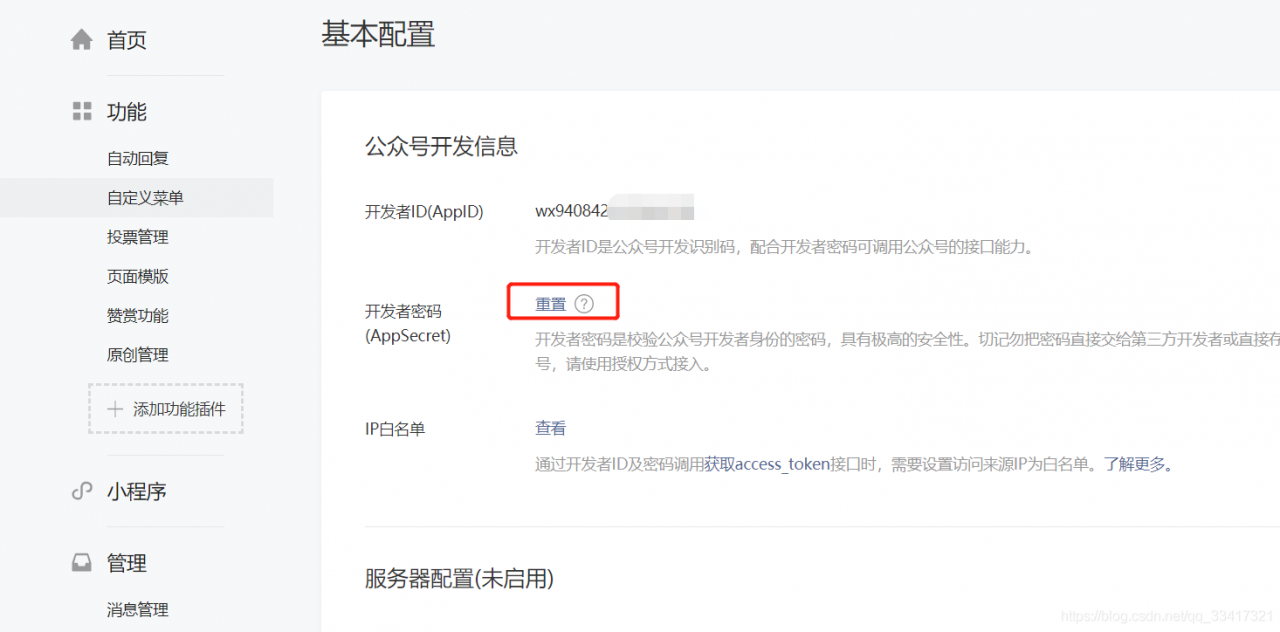
Task: Click 了解更多 link
Action: tap(1135, 464)
